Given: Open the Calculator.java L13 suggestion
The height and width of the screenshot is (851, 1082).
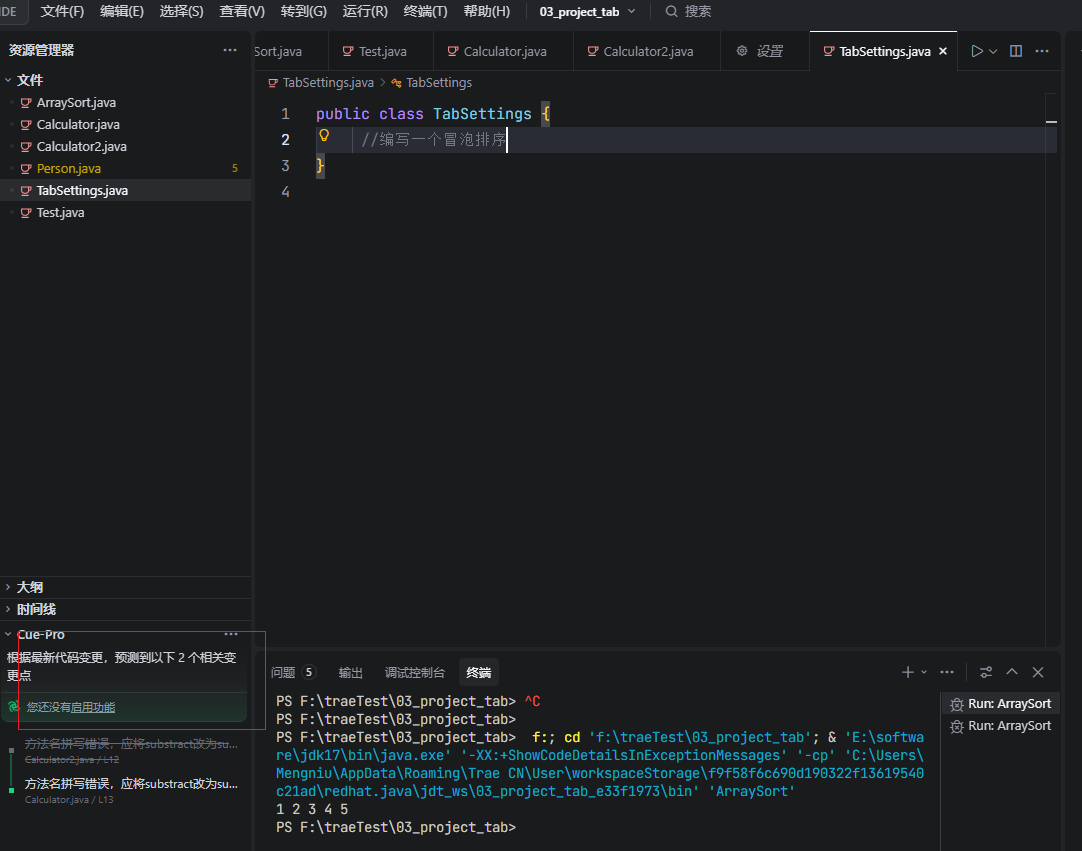Looking at the screenshot, I should [x=131, y=791].
